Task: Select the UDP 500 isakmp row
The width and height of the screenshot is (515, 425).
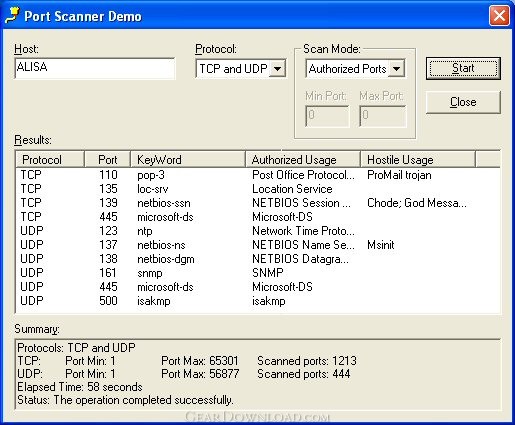Action: [258, 301]
